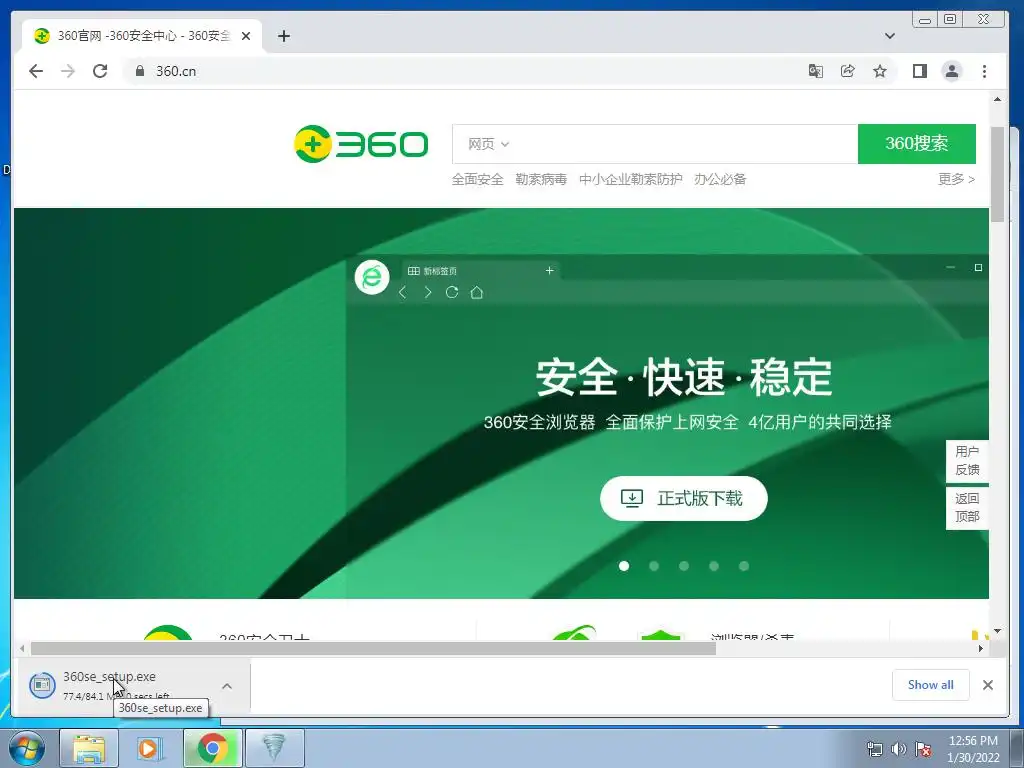Select first carousel dot
Image resolution: width=1024 pixels, height=768 pixels.
[624, 566]
